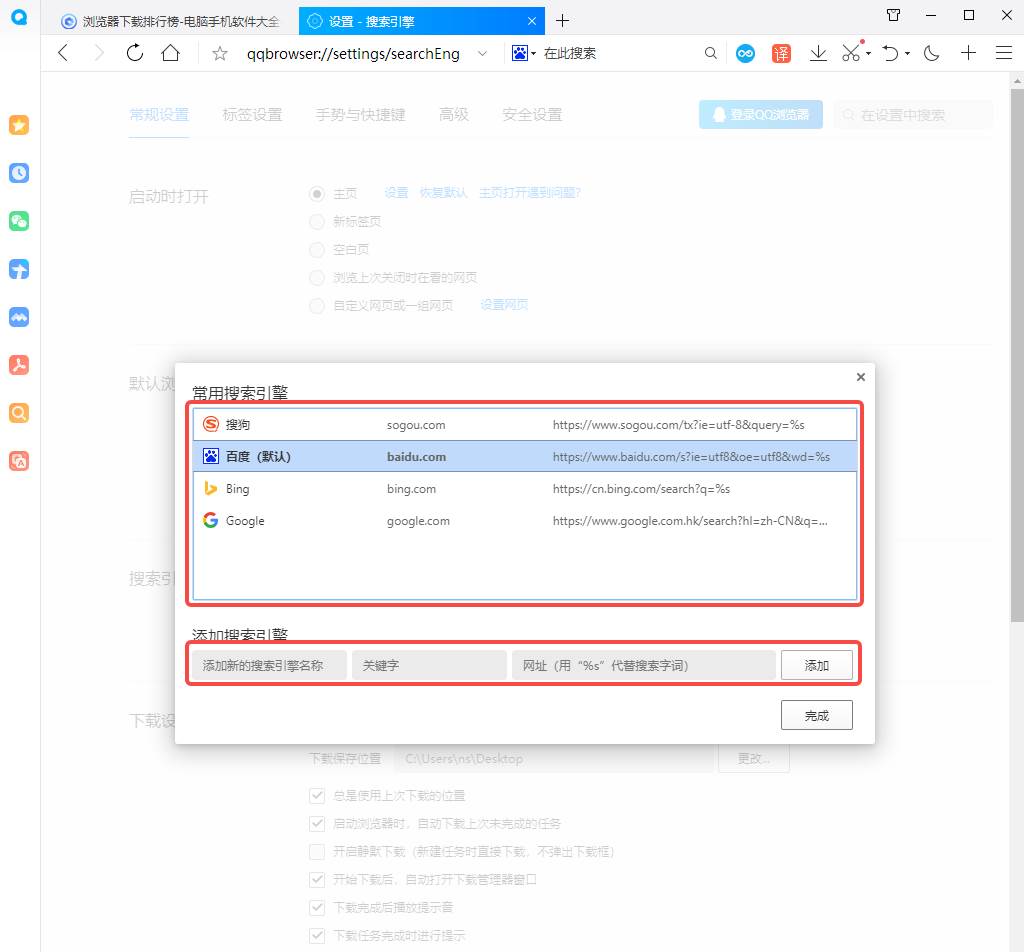Click the 添加 button
Image resolution: width=1024 pixels, height=952 pixels.
pyautogui.click(x=816, y=665)
